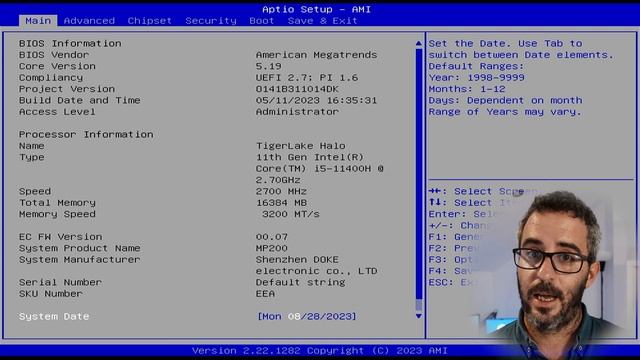Click the month value 08 in System Date
Screen dimensions: 640x360
(294, 316)
